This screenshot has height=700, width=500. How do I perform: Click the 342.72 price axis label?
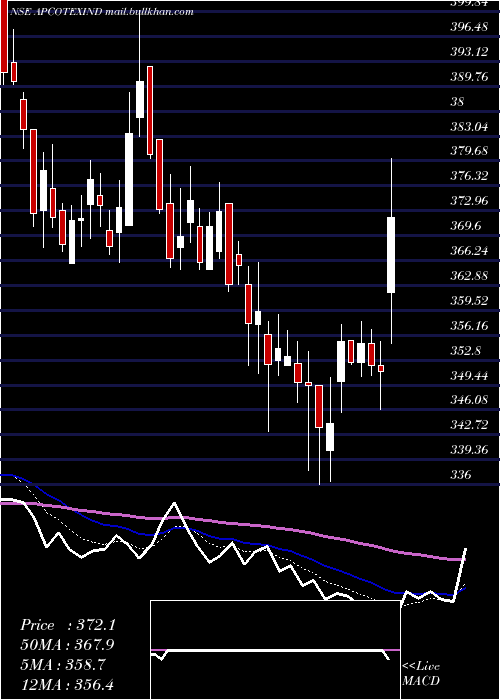point(469,425)
